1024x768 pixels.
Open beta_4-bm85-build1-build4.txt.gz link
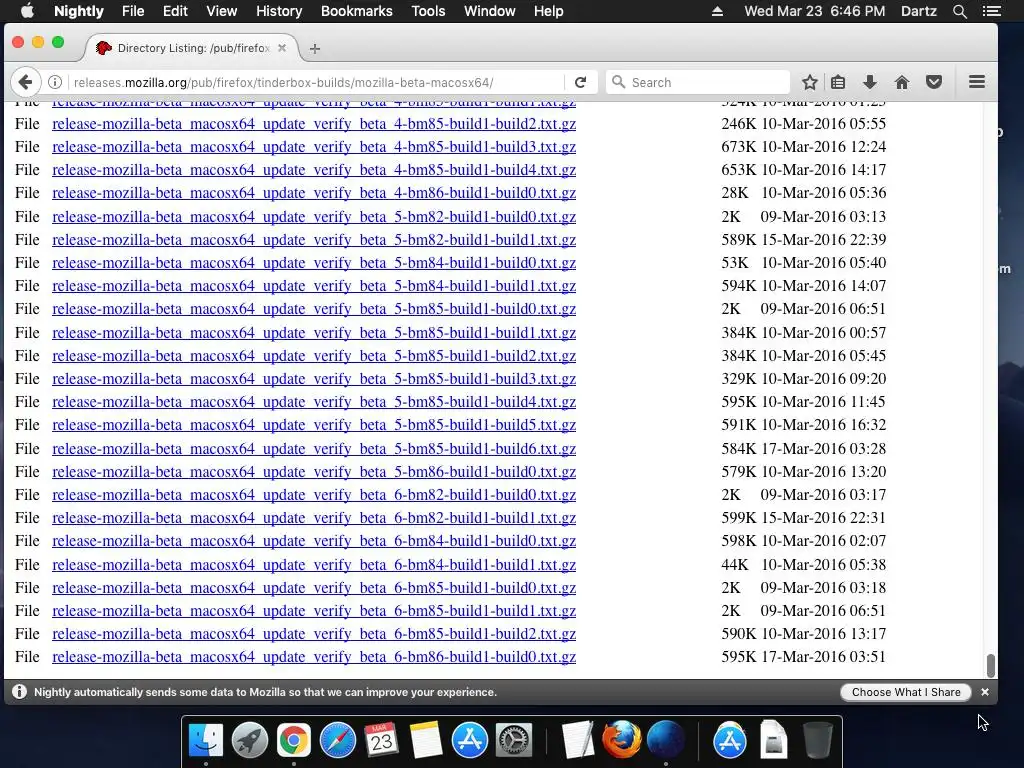click(314, 170)
